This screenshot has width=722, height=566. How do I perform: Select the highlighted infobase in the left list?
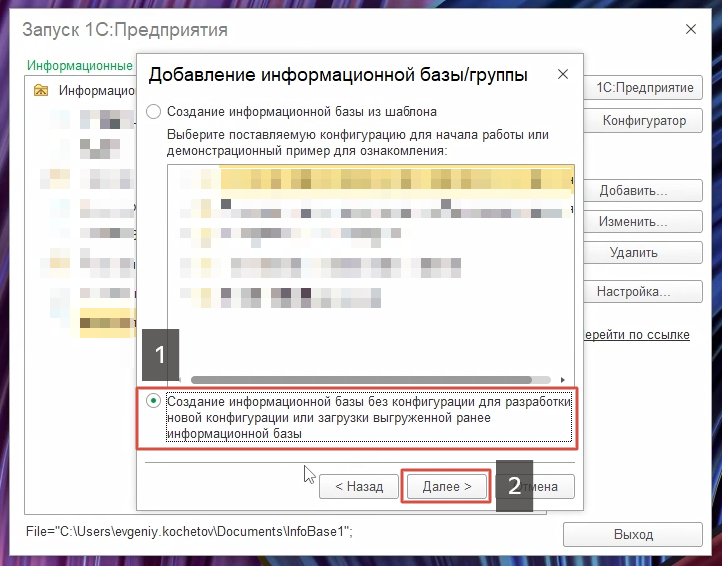[105, 320]
